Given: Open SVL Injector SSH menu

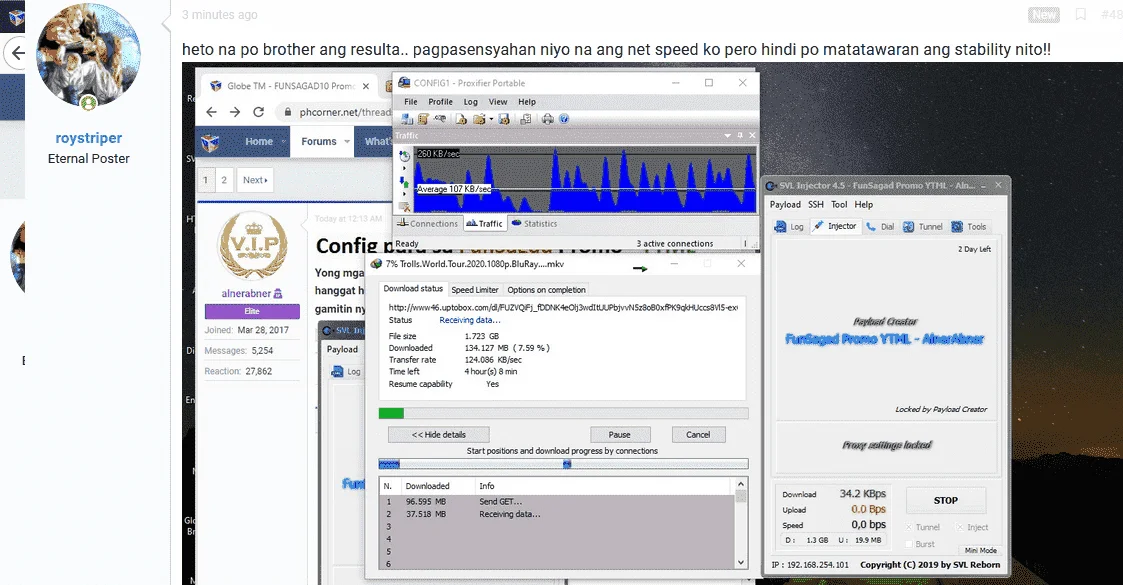Looking at the screenshot, I should click(x=816, y=204).
